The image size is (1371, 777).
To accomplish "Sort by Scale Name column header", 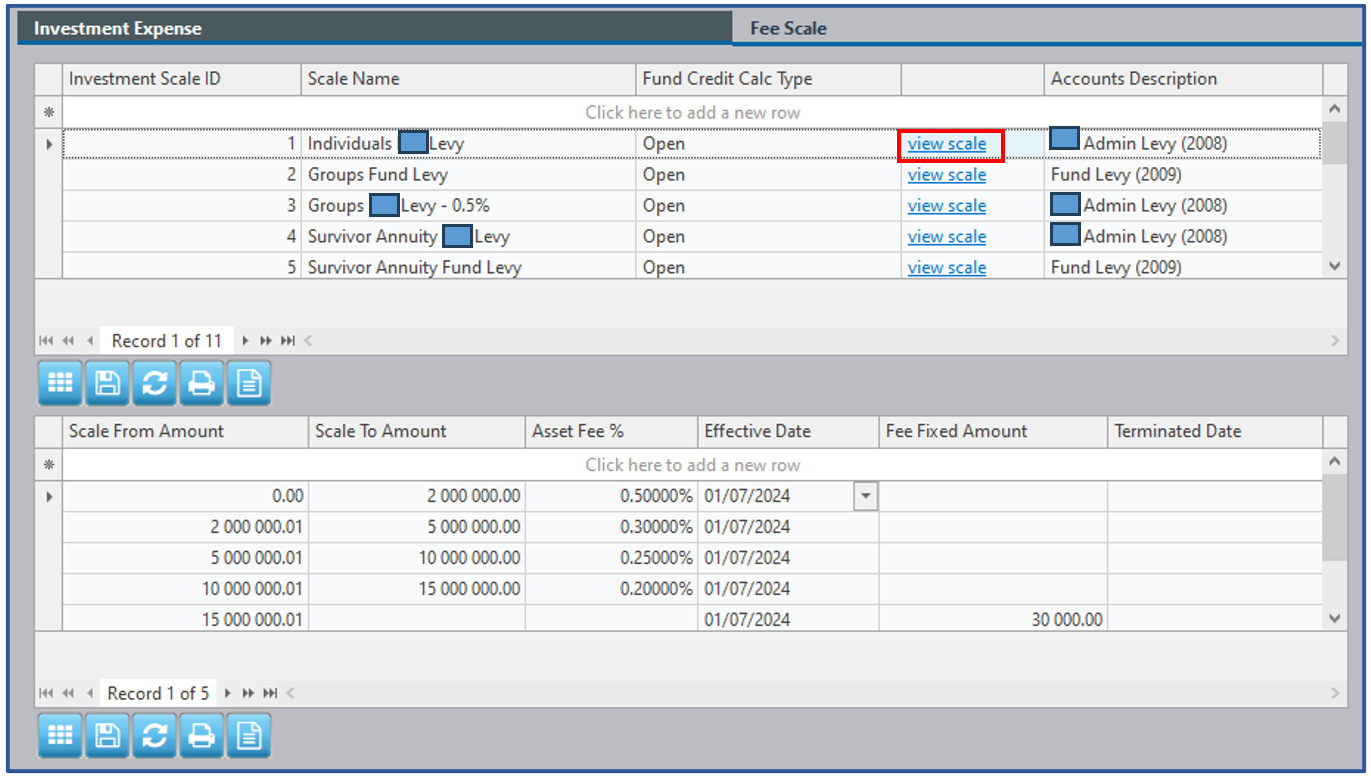I will [468, 79].
